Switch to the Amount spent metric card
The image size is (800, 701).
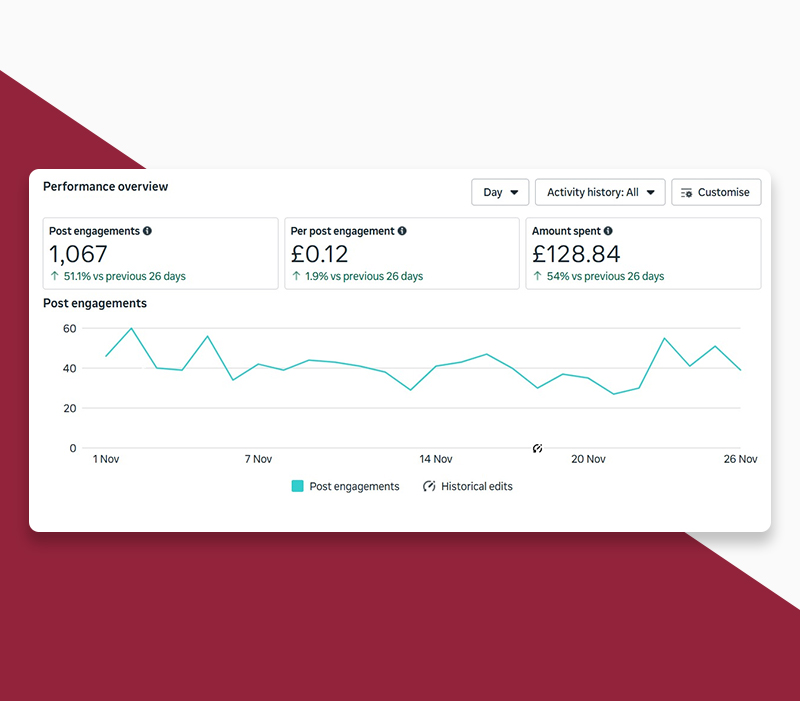643,253
